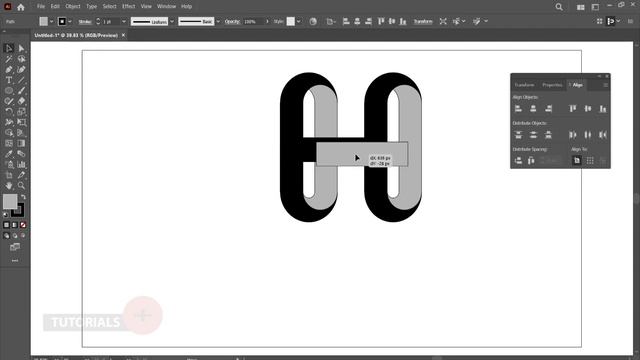Select the Rotate tool
640x360 pixels.
coord(9,112)
